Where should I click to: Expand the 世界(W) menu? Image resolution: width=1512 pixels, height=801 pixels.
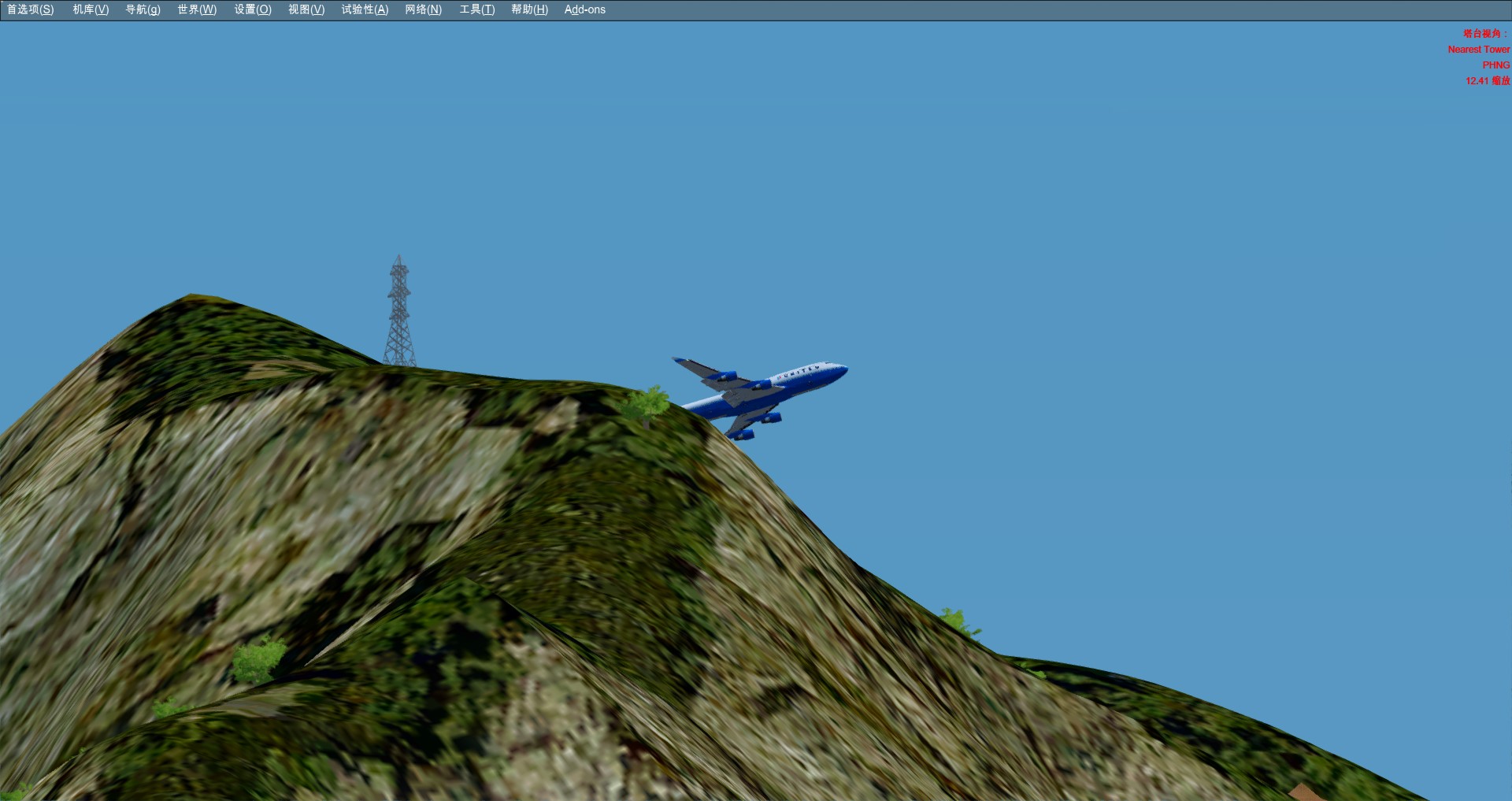pos(197,9)
